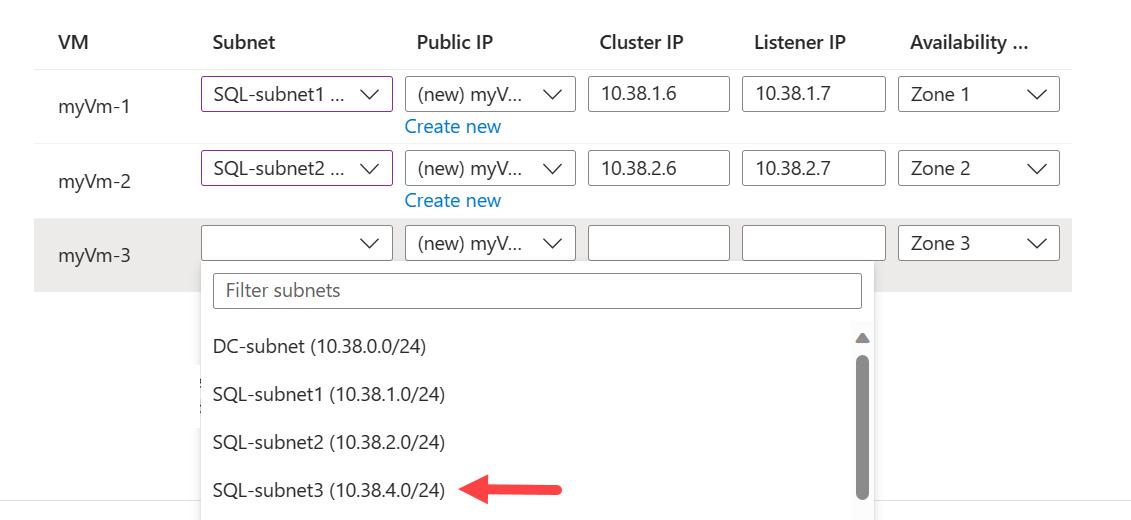Viewport: 1131px width, 520px height.
Task: Change Availability Zone 1 dropdown for myVm-1
Action: point(978,94)
